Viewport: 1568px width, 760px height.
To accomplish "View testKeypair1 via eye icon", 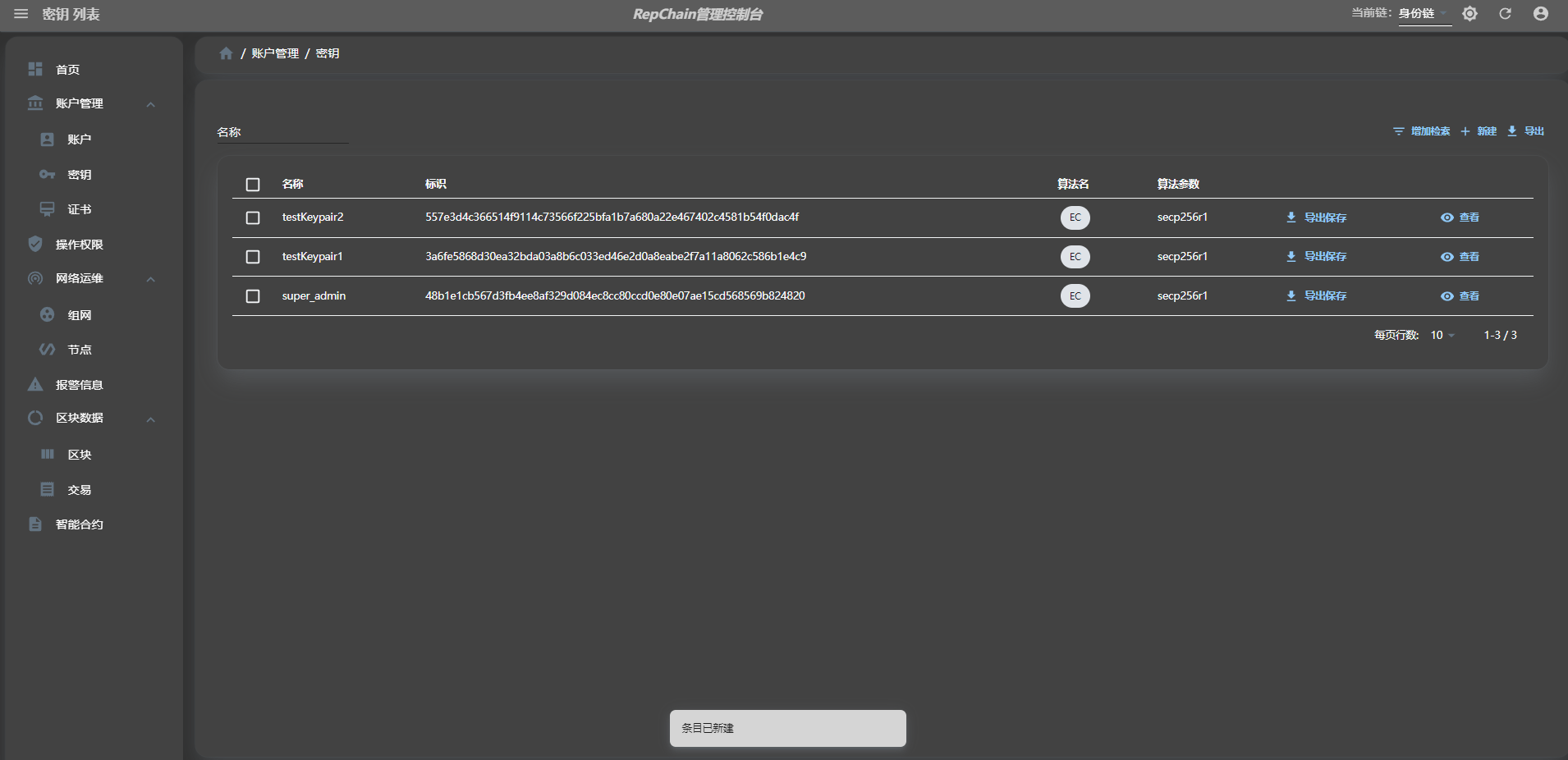I will [x=1447, y=257].
